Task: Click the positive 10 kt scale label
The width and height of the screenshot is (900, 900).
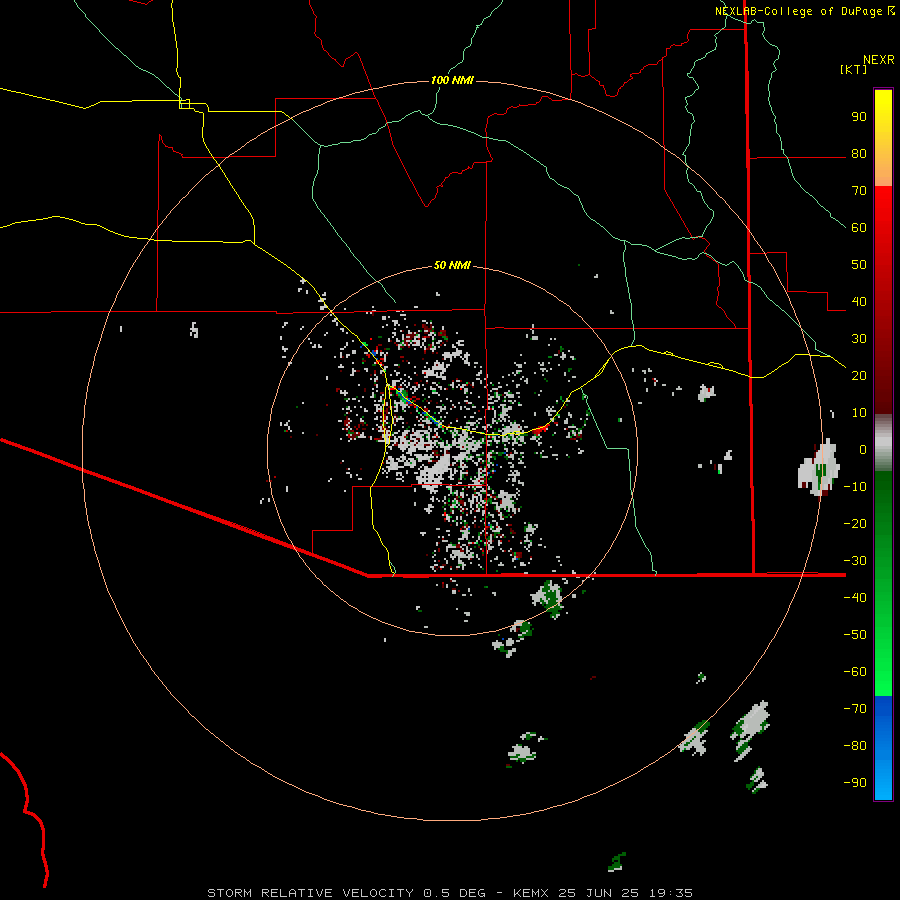Action: 859,413
